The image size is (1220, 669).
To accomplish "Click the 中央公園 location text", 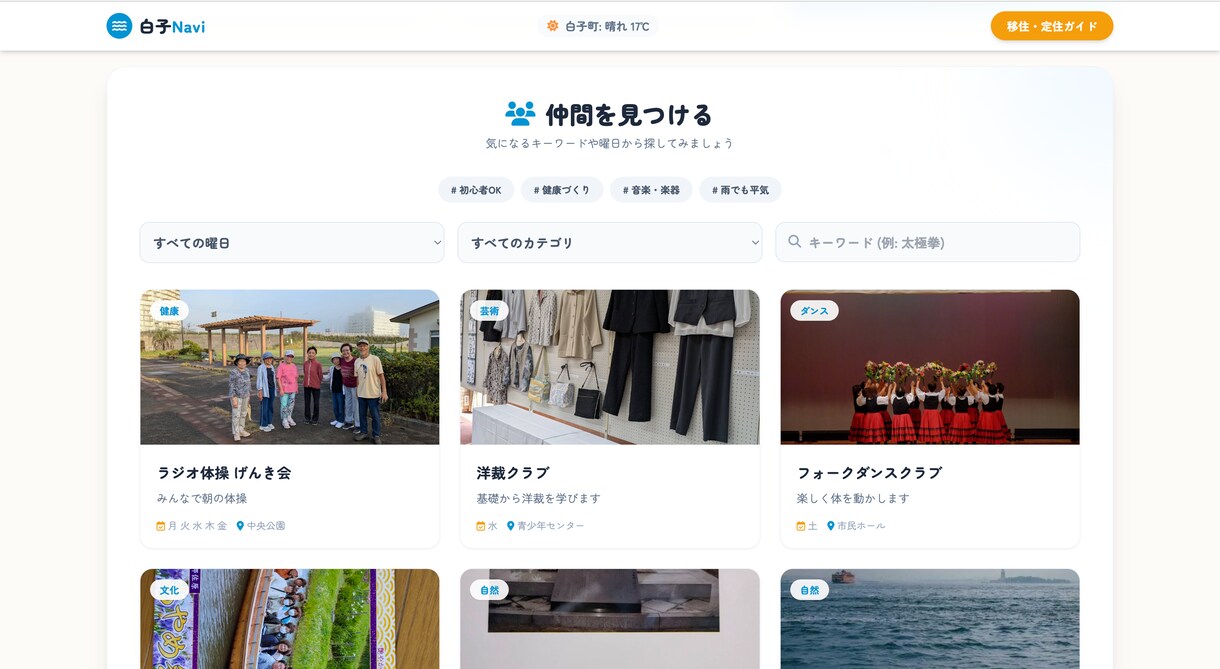I will (266, 526).
